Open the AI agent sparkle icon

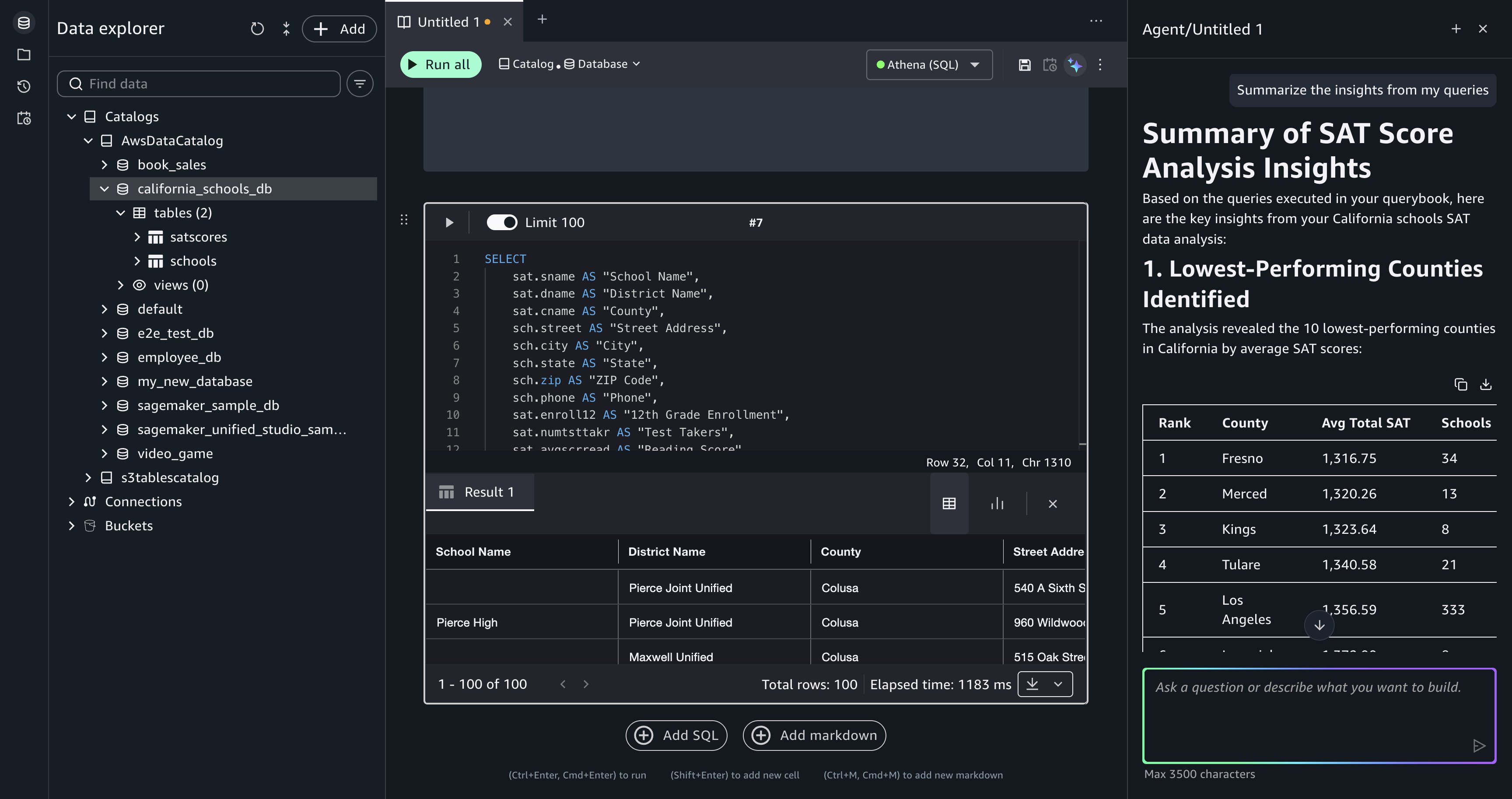[x=1074, y=65]
